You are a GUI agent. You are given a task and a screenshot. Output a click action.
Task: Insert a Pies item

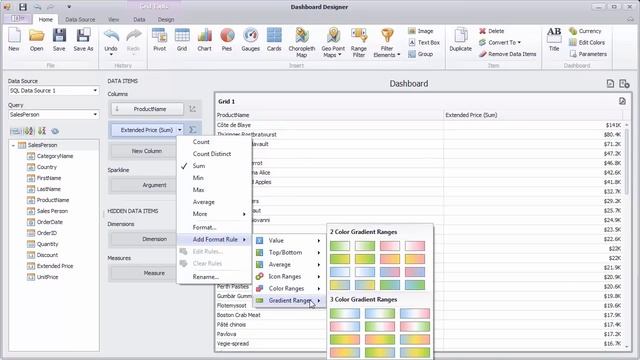coord(227,40)
